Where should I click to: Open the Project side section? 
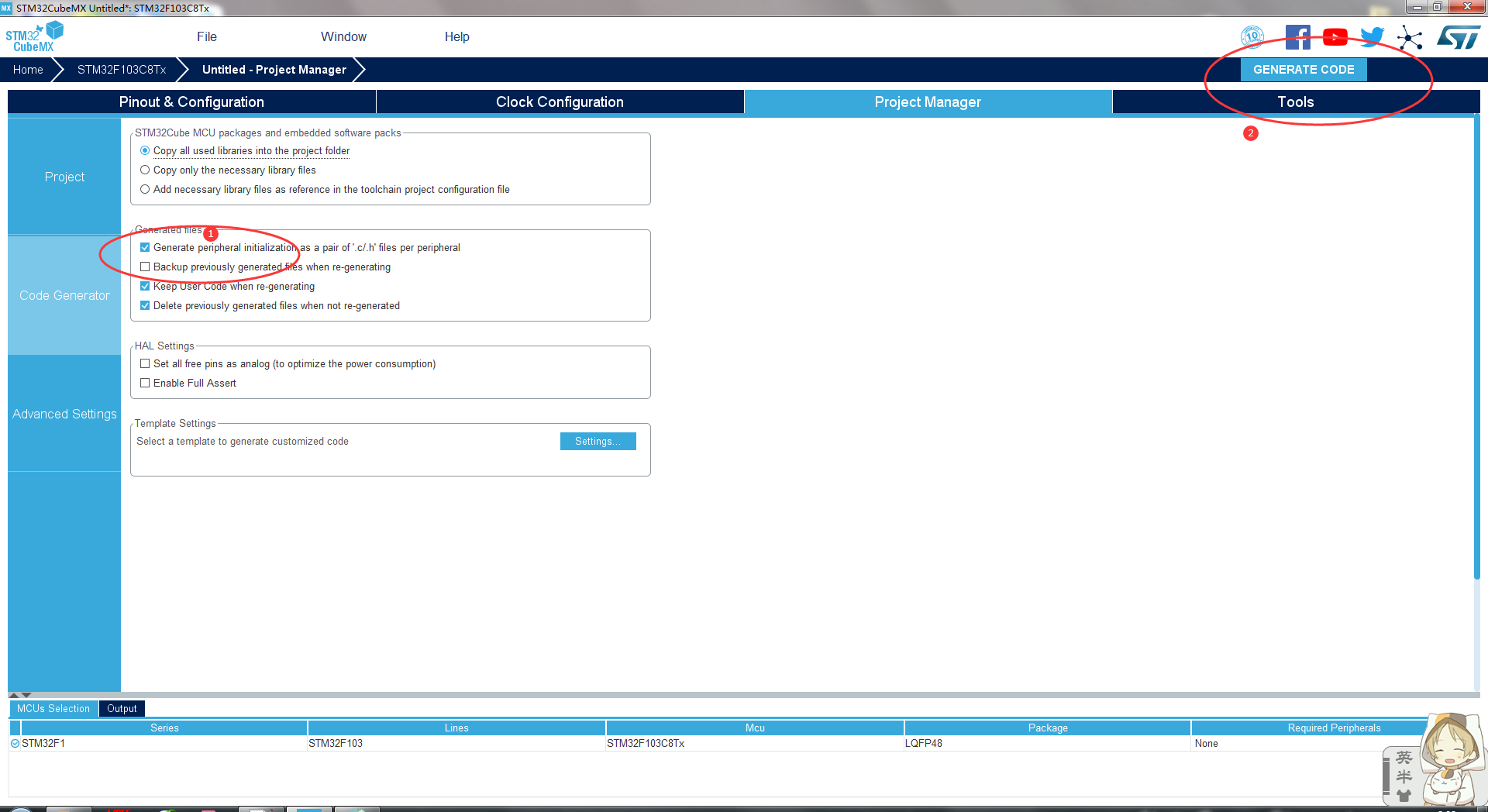[x=64, y=177]
